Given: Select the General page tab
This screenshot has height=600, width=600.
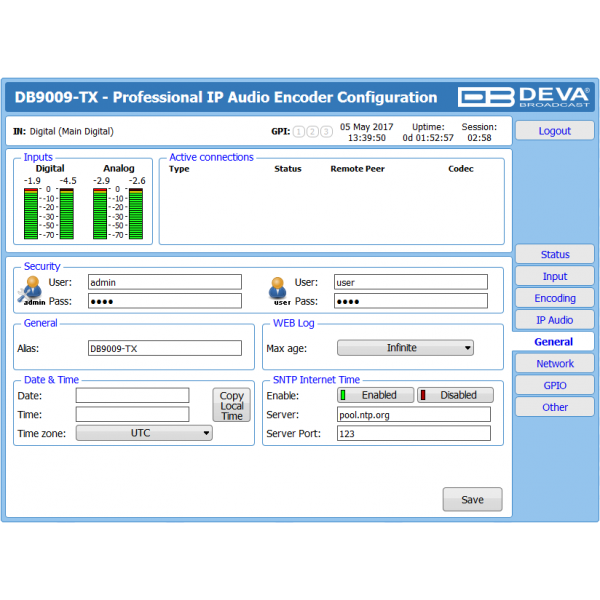Looking at the screenshot, I should pyautogui.click(x=553, y=342).
